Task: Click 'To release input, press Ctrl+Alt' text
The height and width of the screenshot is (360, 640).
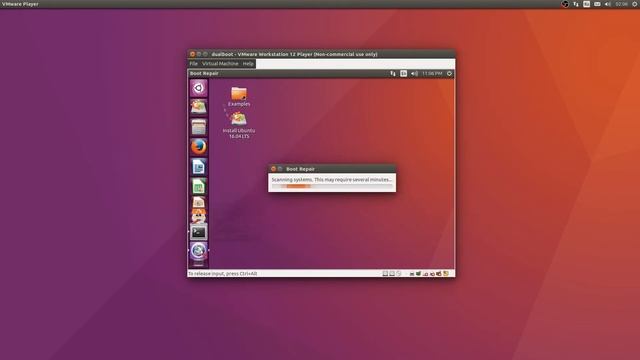Action: (222, 274)
